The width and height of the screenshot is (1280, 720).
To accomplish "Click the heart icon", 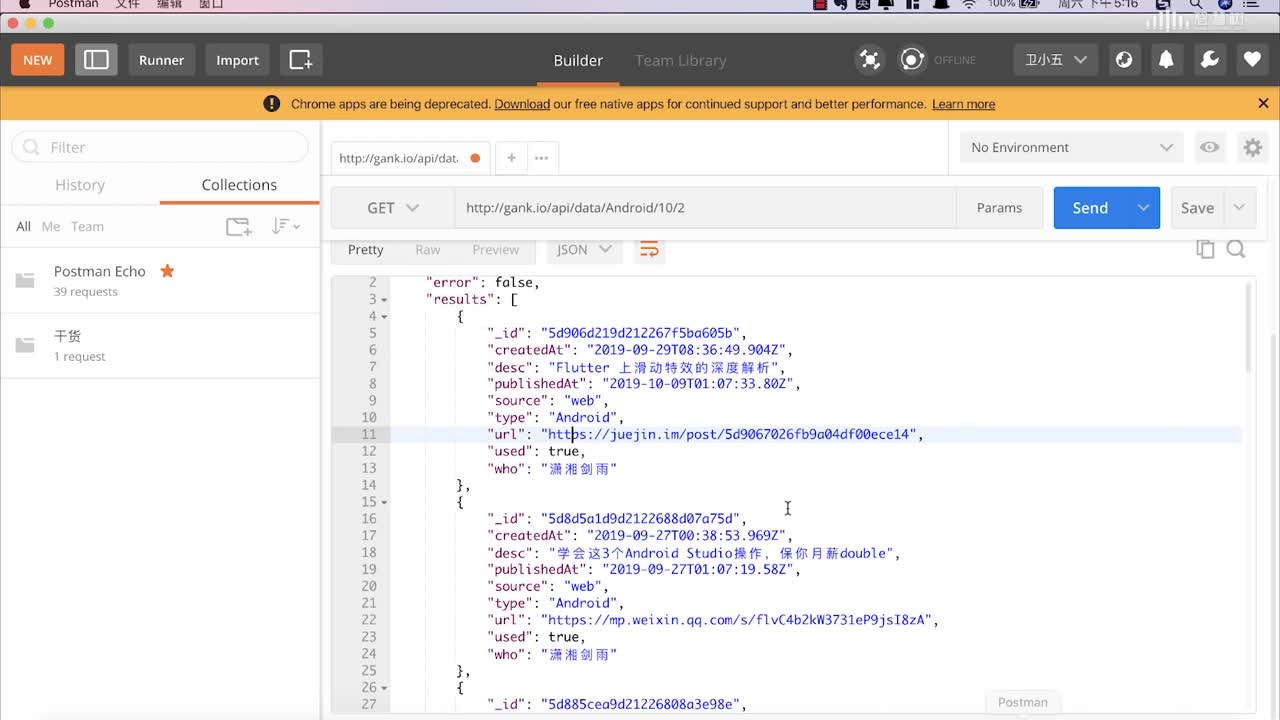I will pyautogui.click(x=1252, y=60).
